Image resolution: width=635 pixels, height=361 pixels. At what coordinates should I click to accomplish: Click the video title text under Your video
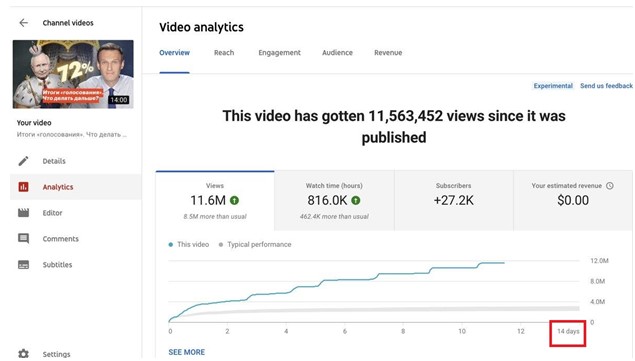71,135
